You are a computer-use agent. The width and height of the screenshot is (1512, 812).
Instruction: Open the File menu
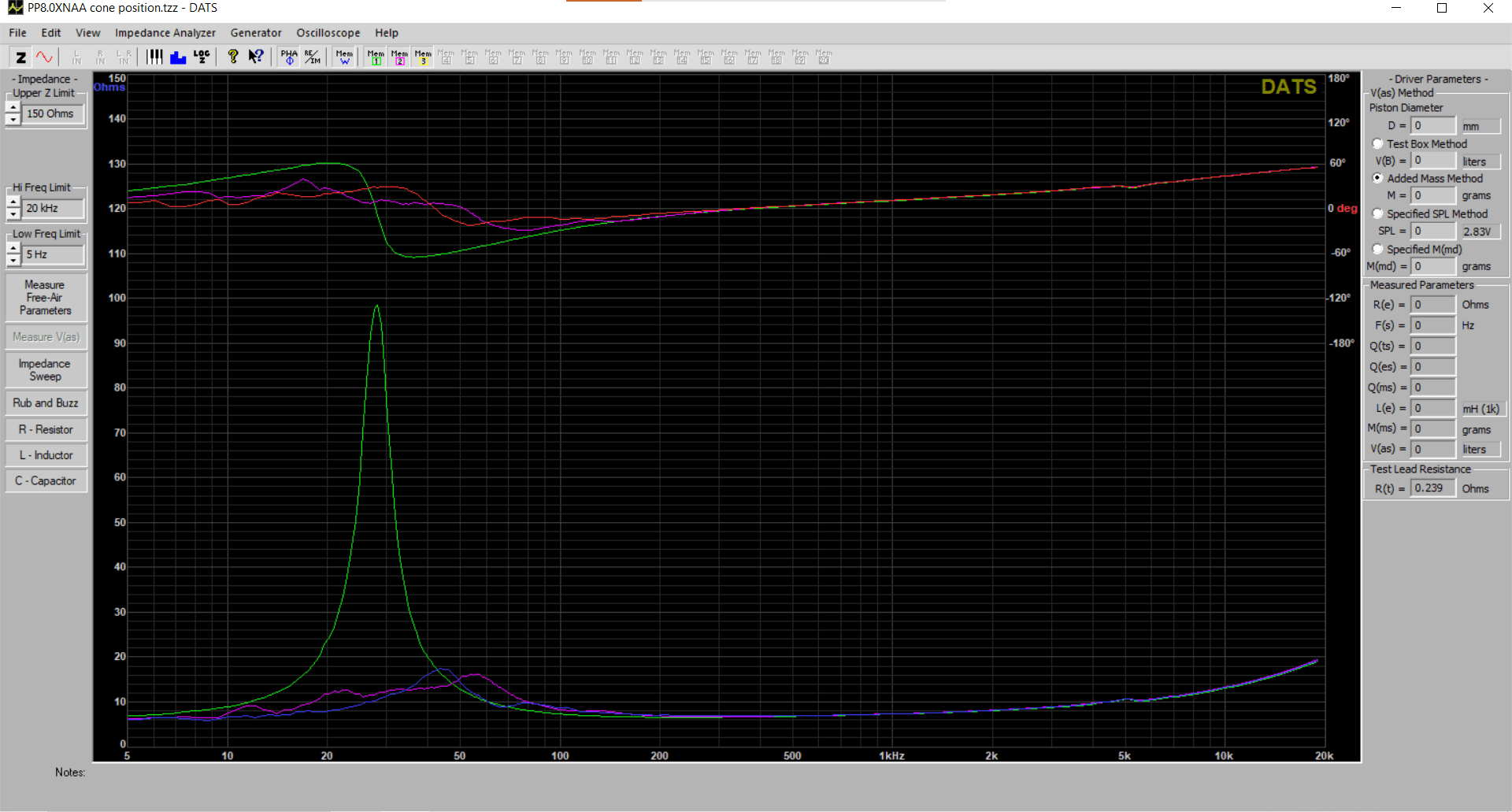[x=17, y=33]
